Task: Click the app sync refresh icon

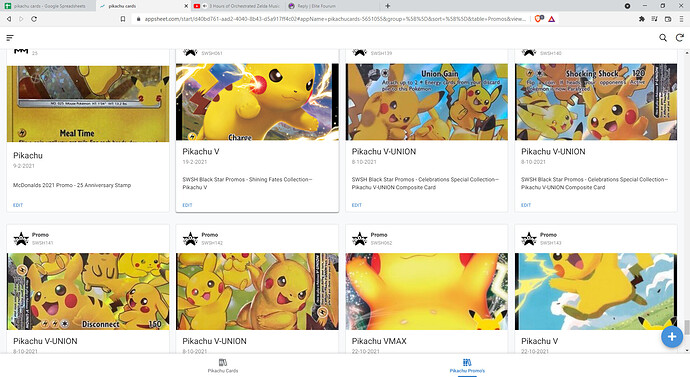Action: click(679, 38)
